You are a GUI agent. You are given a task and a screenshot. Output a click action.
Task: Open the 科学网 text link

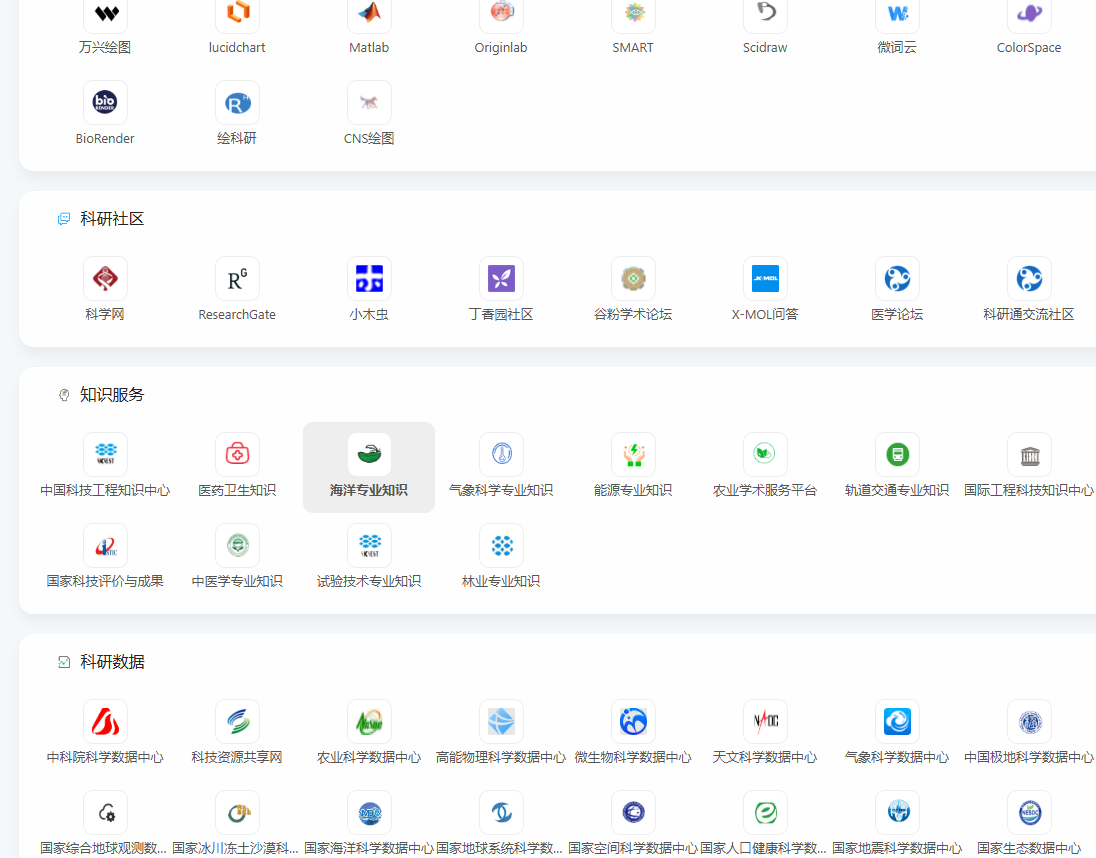tap(105, 314)
